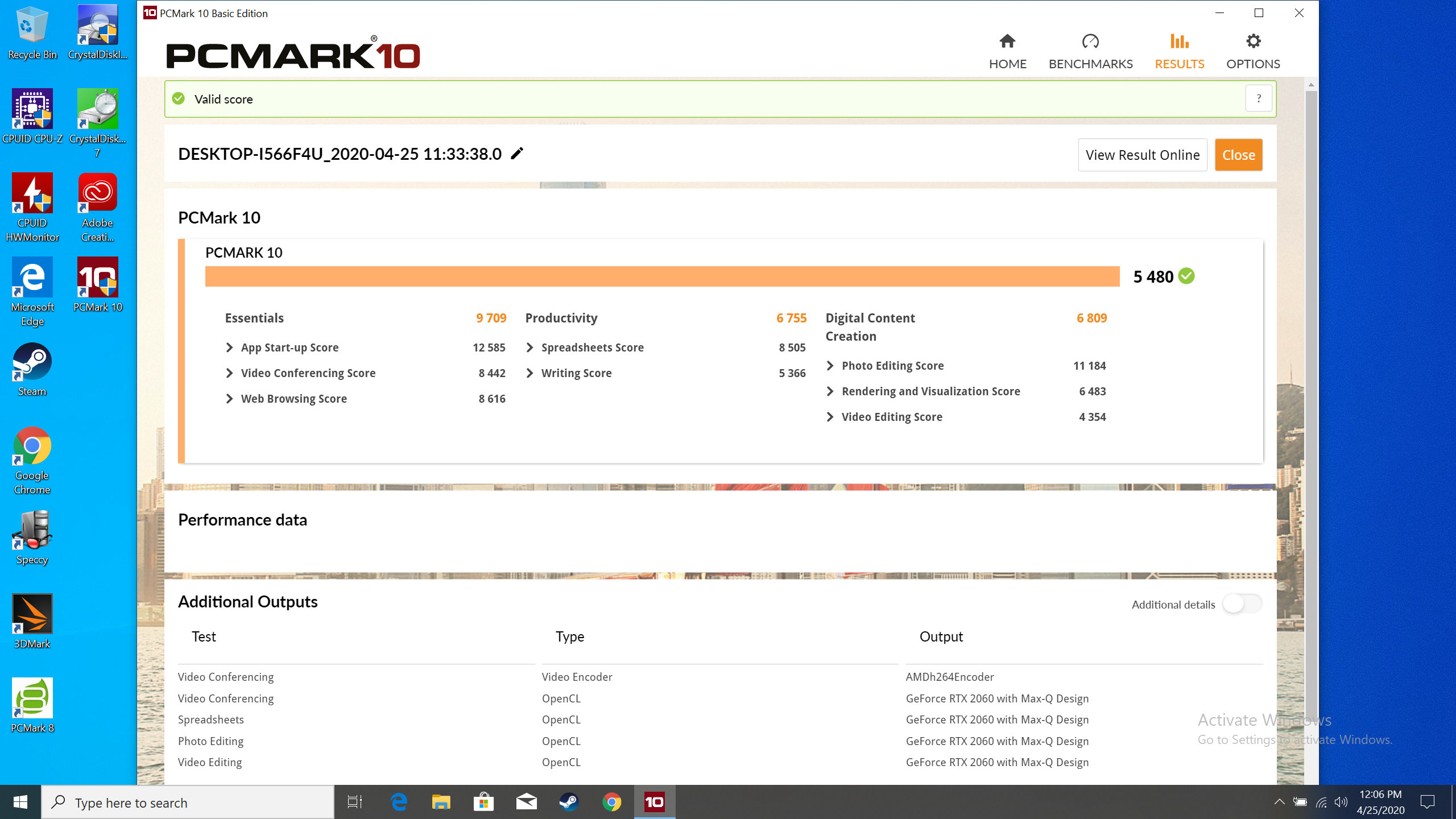The image size is (1456, 819).
Task: Switch to the Results tab
Action: 1179,51
